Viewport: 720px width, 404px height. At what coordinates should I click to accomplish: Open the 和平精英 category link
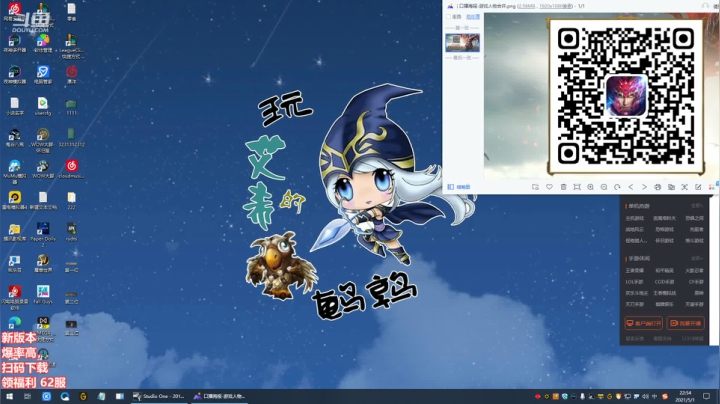[664, 271]
